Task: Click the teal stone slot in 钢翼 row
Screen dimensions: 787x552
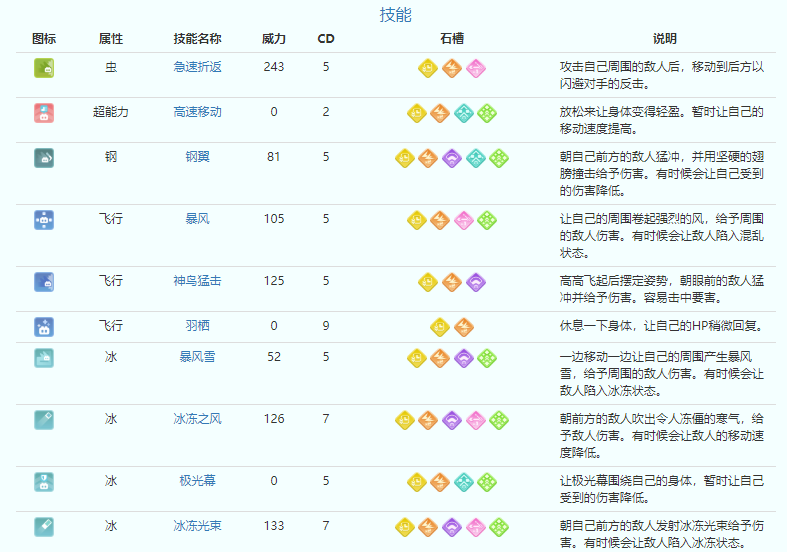Action: pyautogui.click(x=475, y=158)
